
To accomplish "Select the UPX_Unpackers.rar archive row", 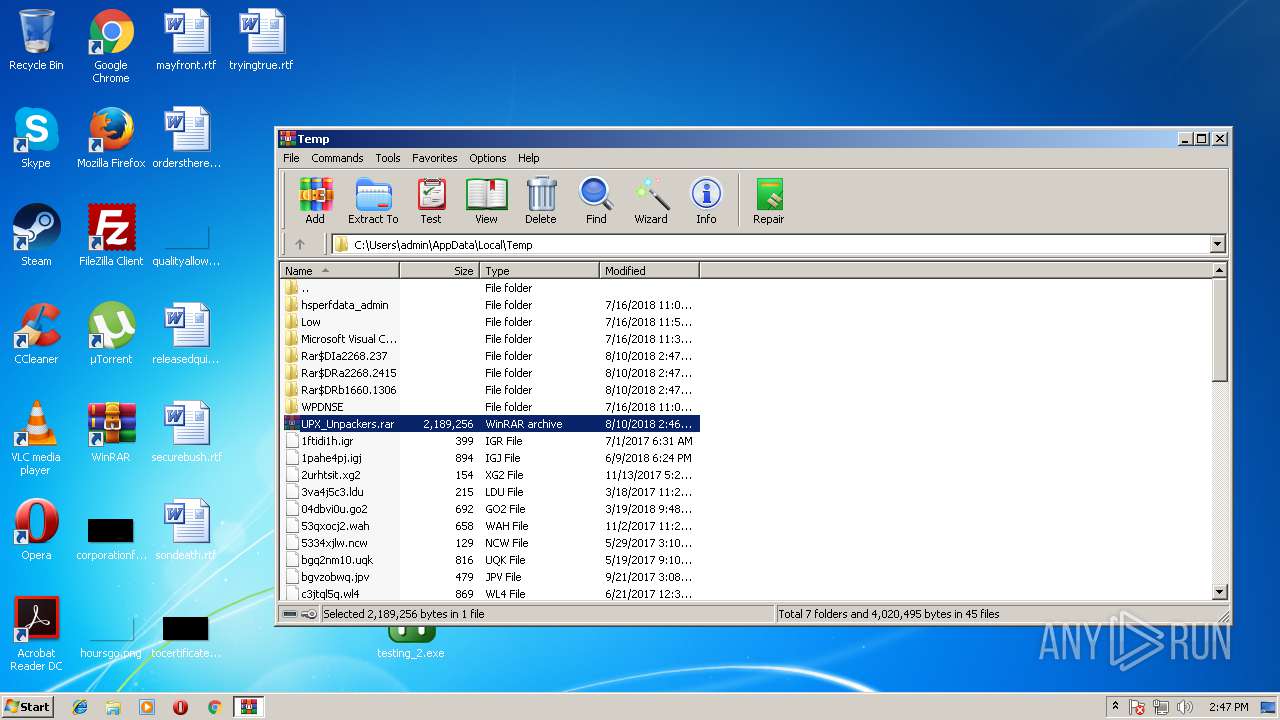I will pyautogui.click(x=490, y=424).
